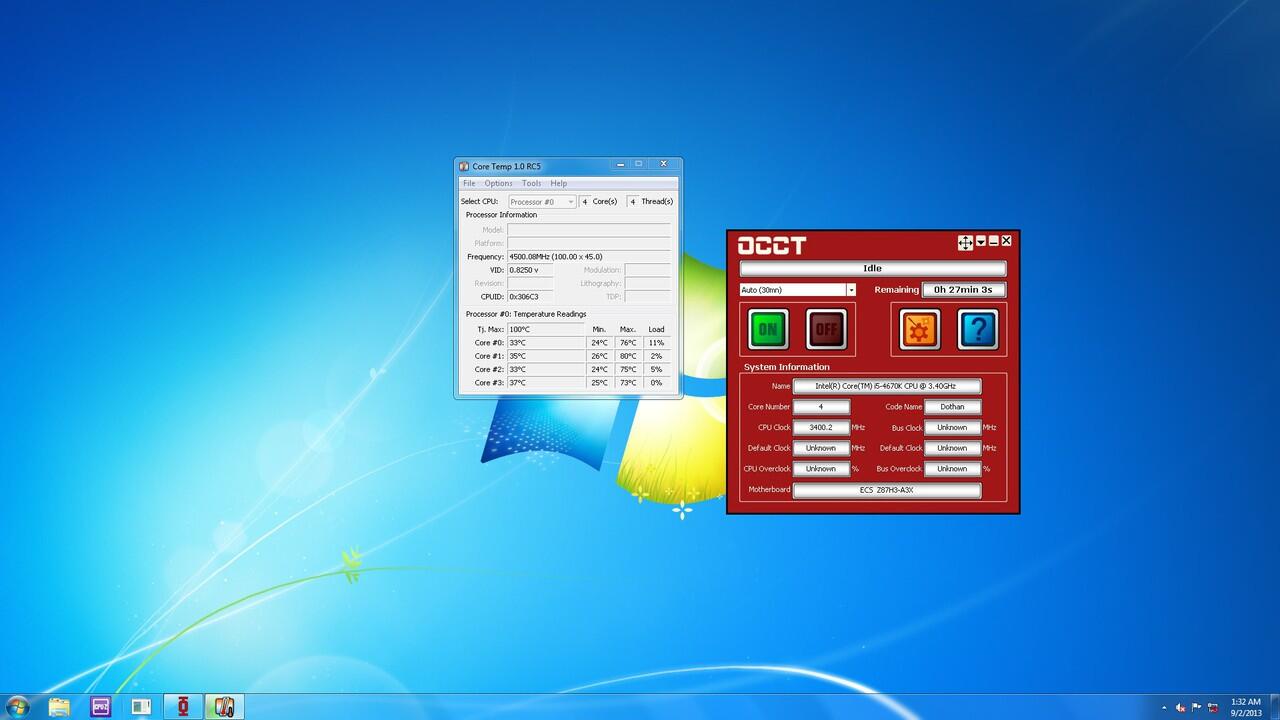Viewport: 1280px width, 720px height.
Task: Click the OCCT CPU Name field i5-4670K
Action: [887, 386]
